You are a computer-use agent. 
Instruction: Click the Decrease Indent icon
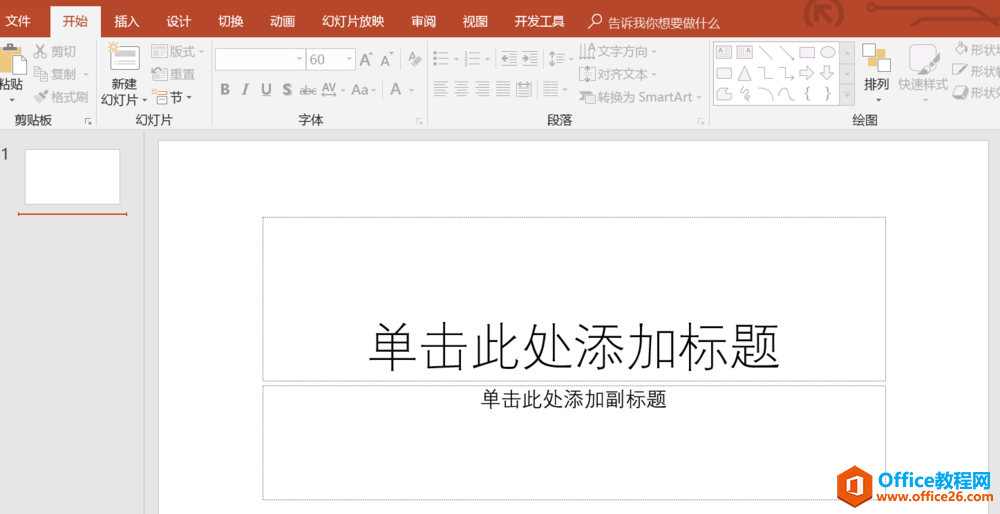(509, 59)
